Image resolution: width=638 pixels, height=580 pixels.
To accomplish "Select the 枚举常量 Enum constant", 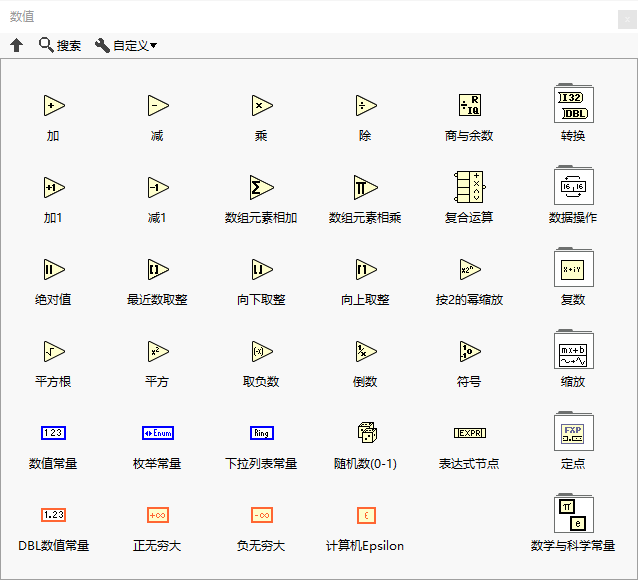I will click(158, 433).
